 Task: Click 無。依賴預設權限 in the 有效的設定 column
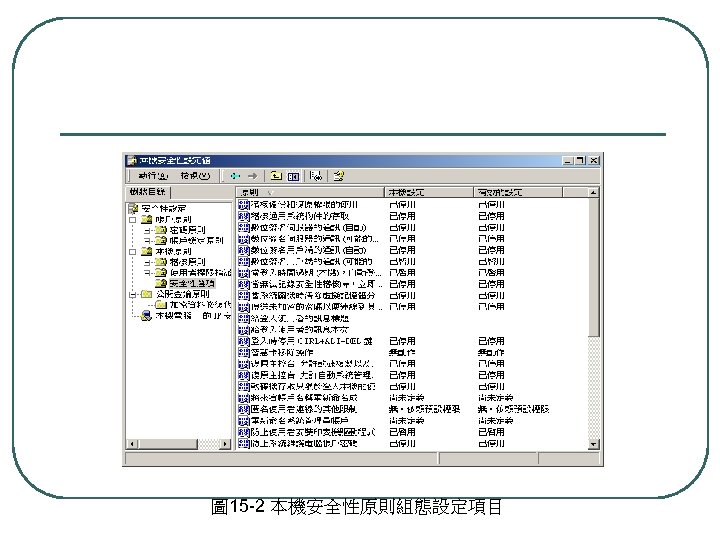[513, 409]
